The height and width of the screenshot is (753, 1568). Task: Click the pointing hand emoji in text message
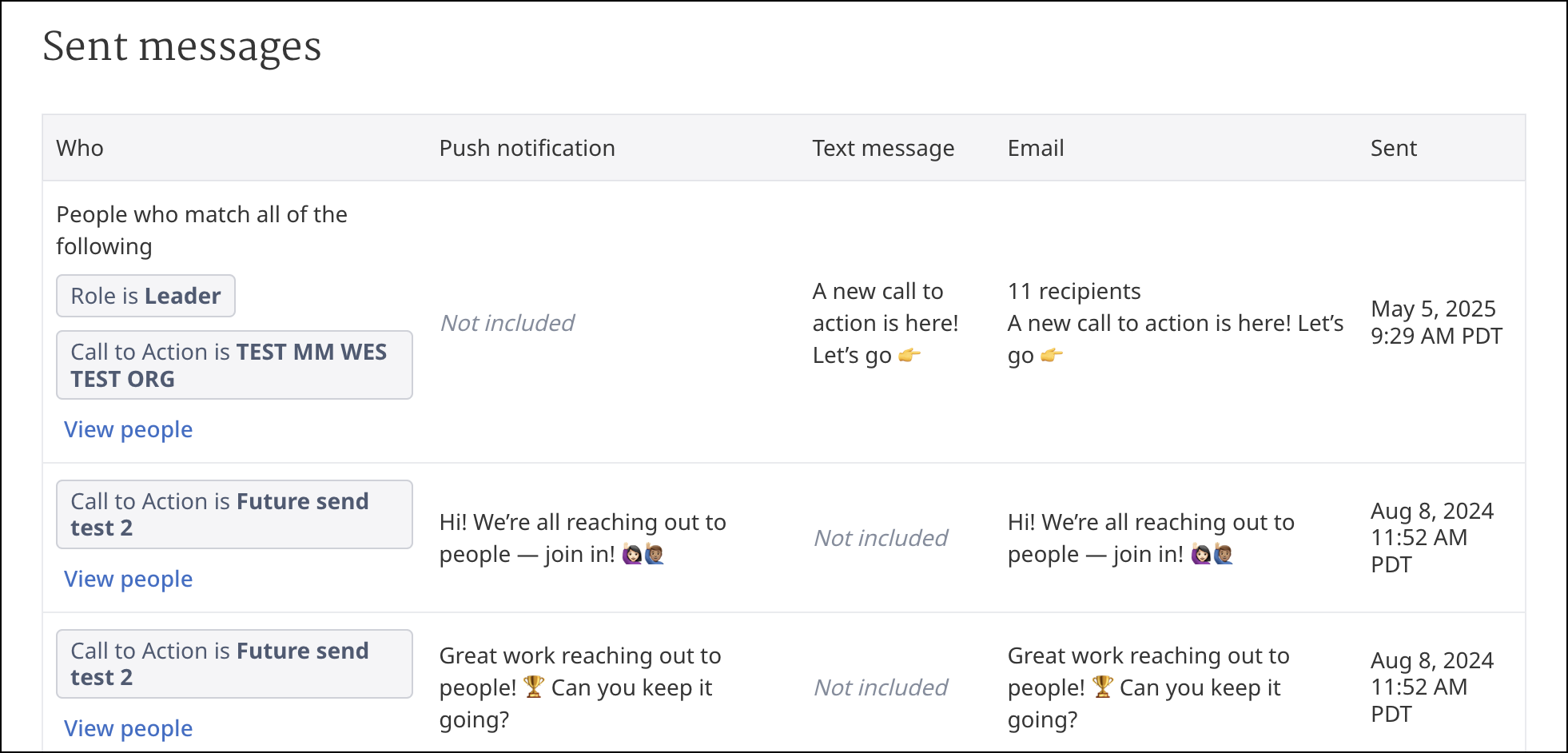click(909, 355)
